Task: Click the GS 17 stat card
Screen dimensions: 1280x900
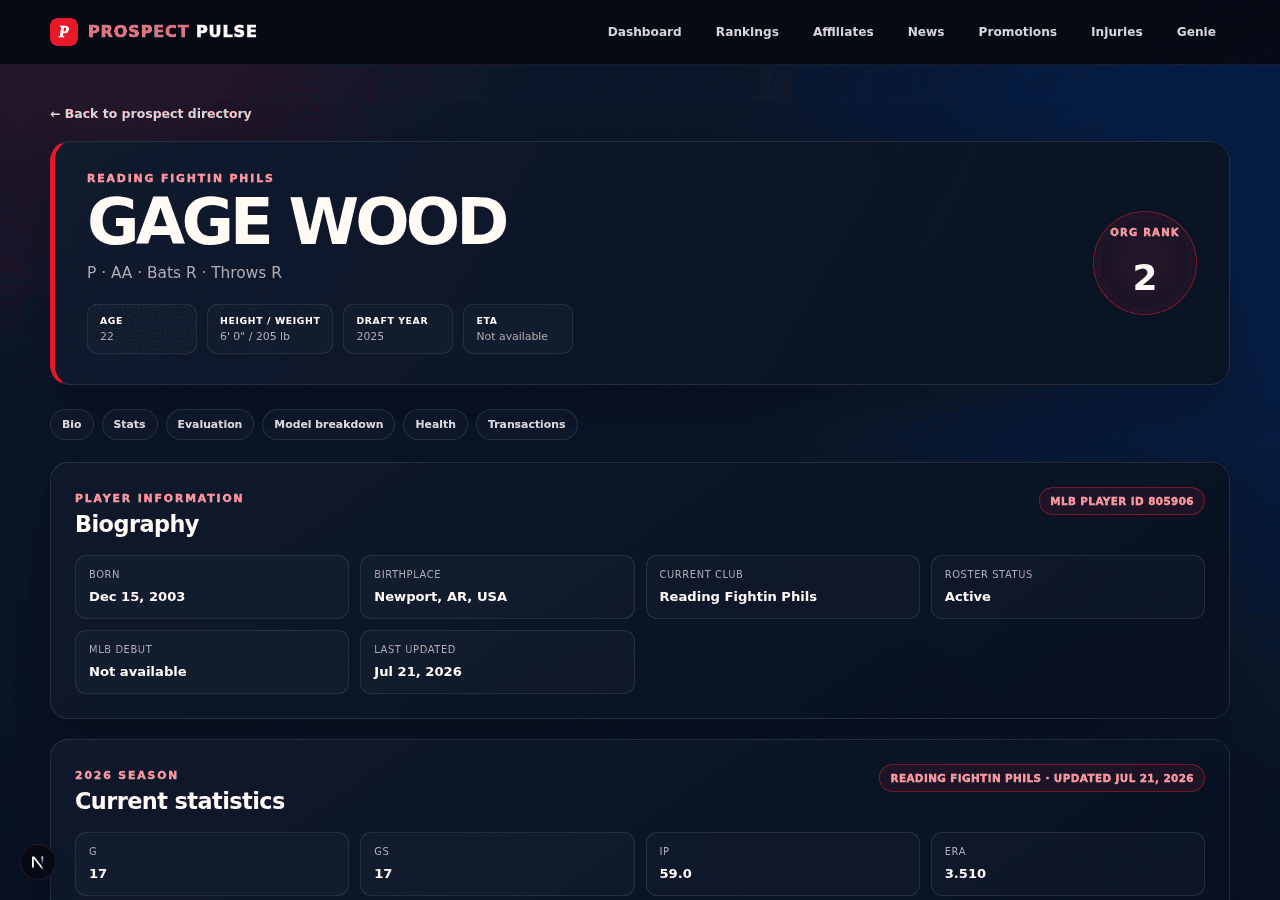Action: [497, 864]
